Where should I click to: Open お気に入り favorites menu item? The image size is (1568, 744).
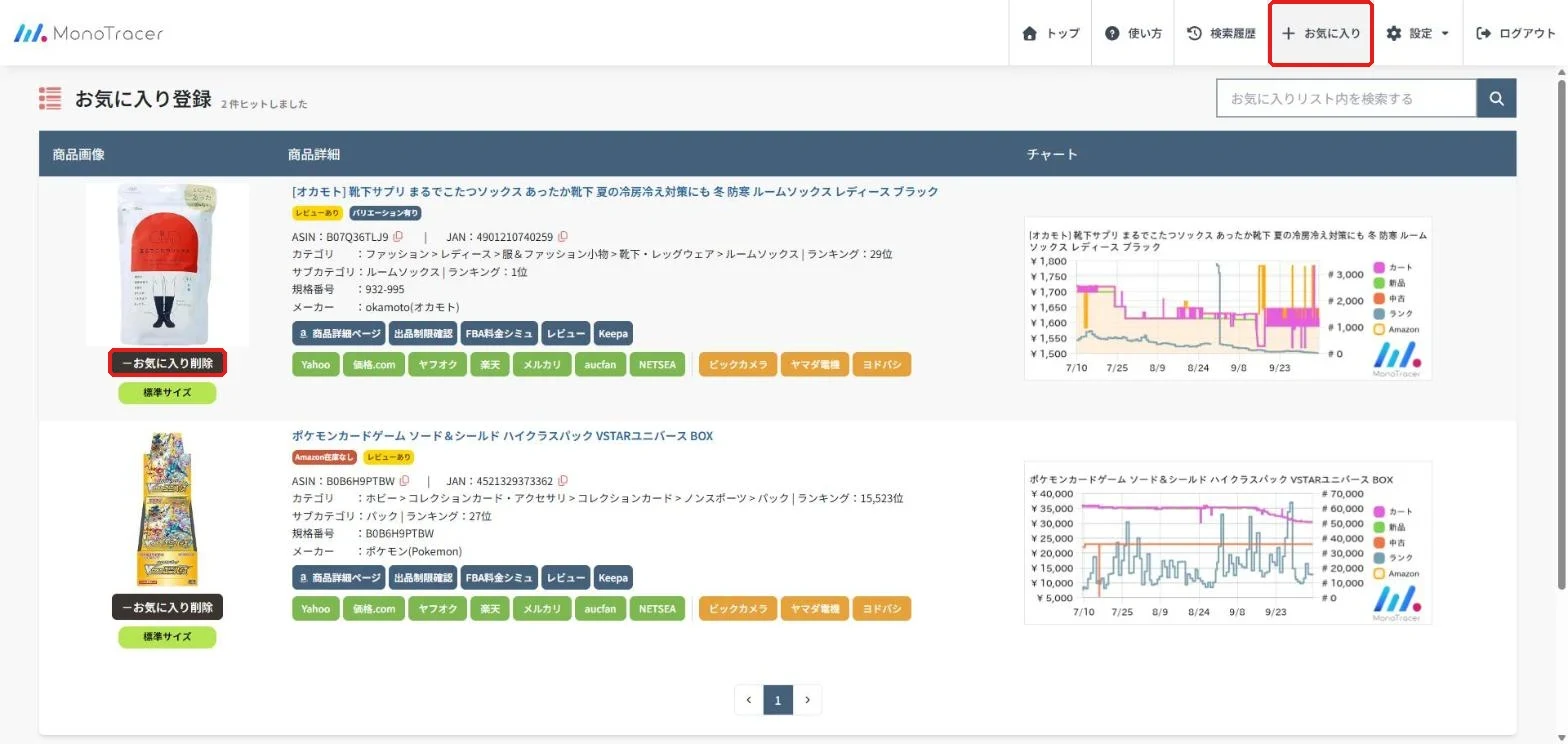1320,33
